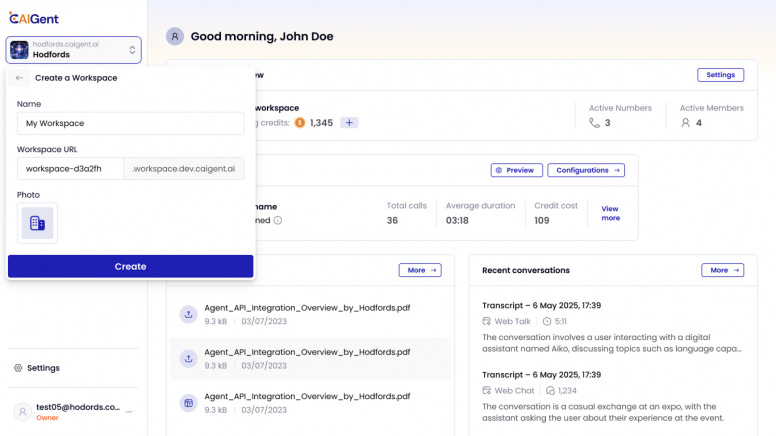The image size is (776, 436).
Task: Click the person icon under Active Members
Action: click(x=685, y=123)
